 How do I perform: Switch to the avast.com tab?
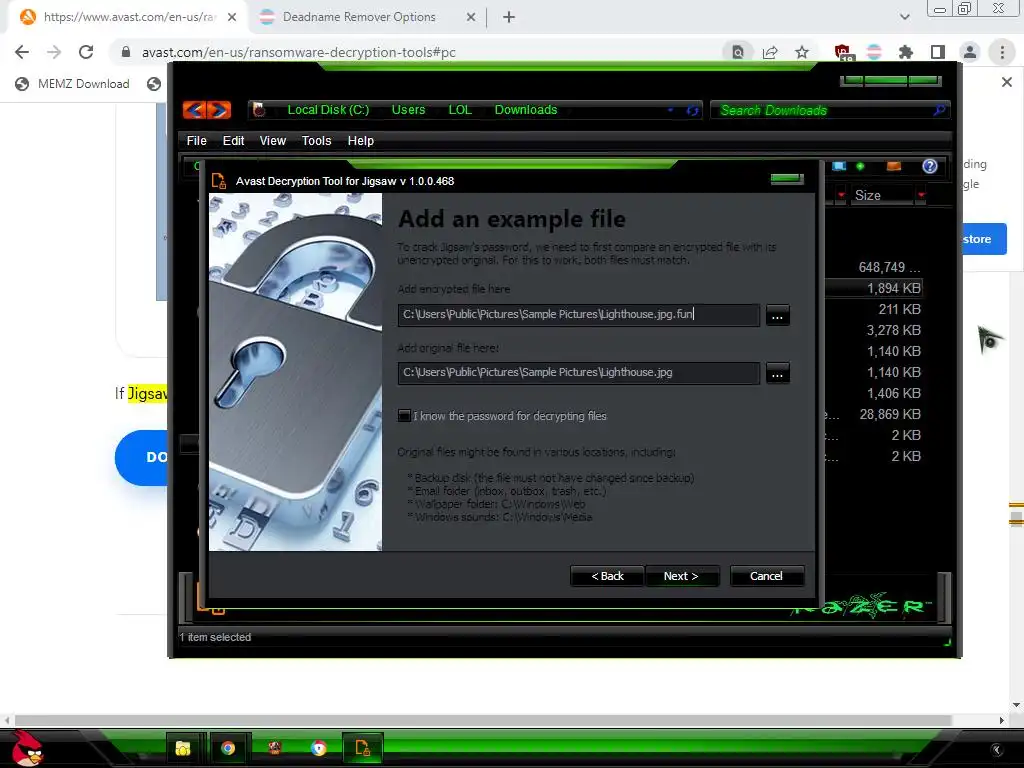click(x=129, y=17)
